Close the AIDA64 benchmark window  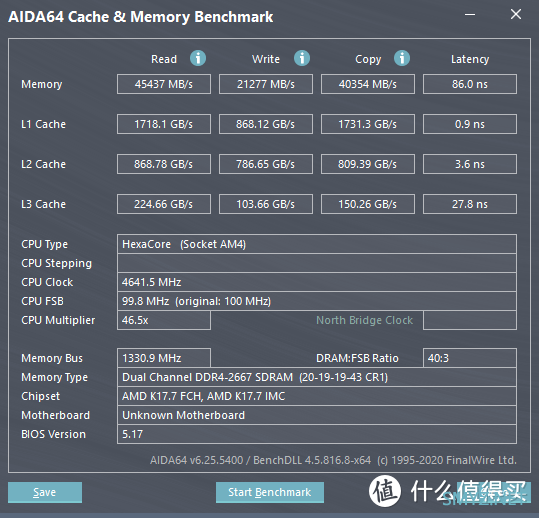[x=516, y=14]
